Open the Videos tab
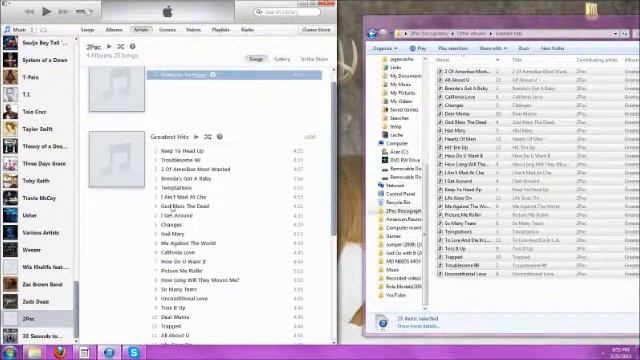The height and width of the screenshot is (360, 640). coord(193,30)
